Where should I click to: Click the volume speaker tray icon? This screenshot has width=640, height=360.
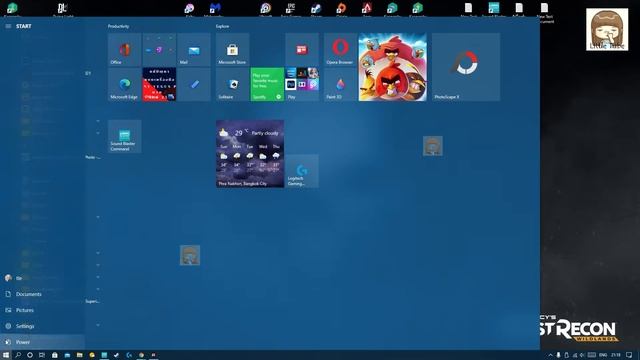click(582, 355)
